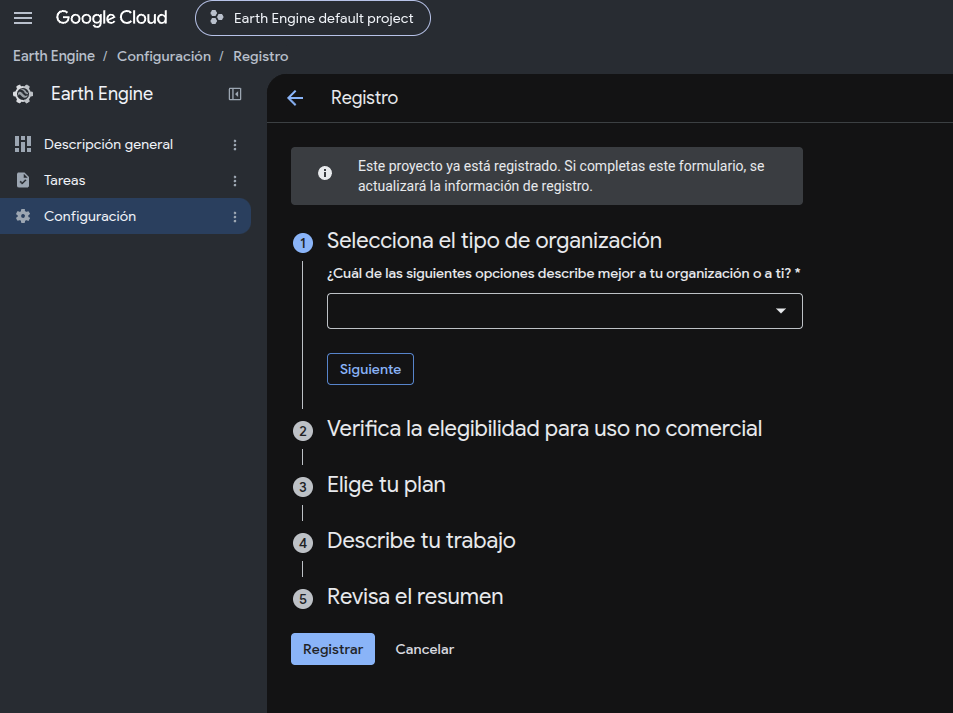
Task: Click the Registrar button
Action: point(333,649)
